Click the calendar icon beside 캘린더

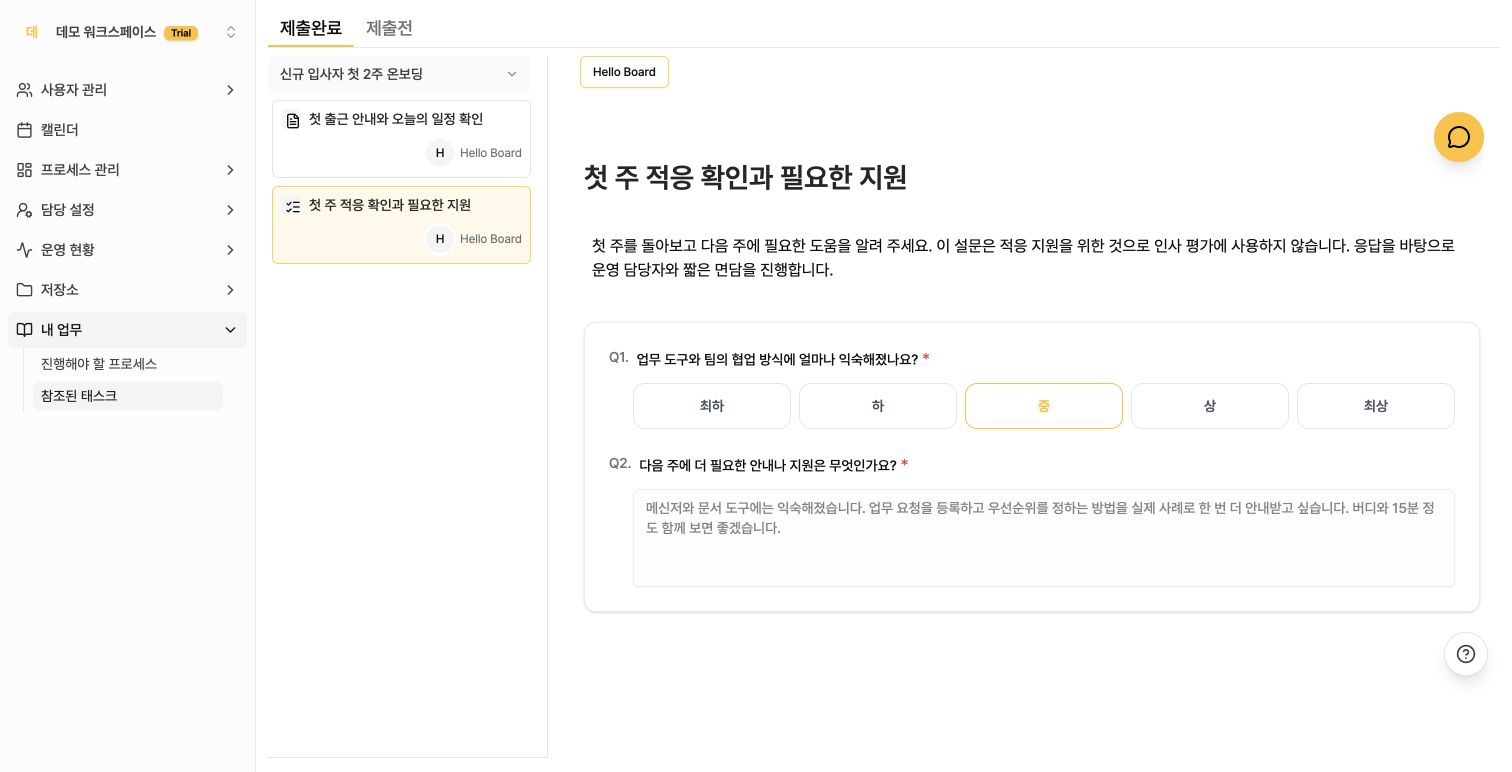25,130
